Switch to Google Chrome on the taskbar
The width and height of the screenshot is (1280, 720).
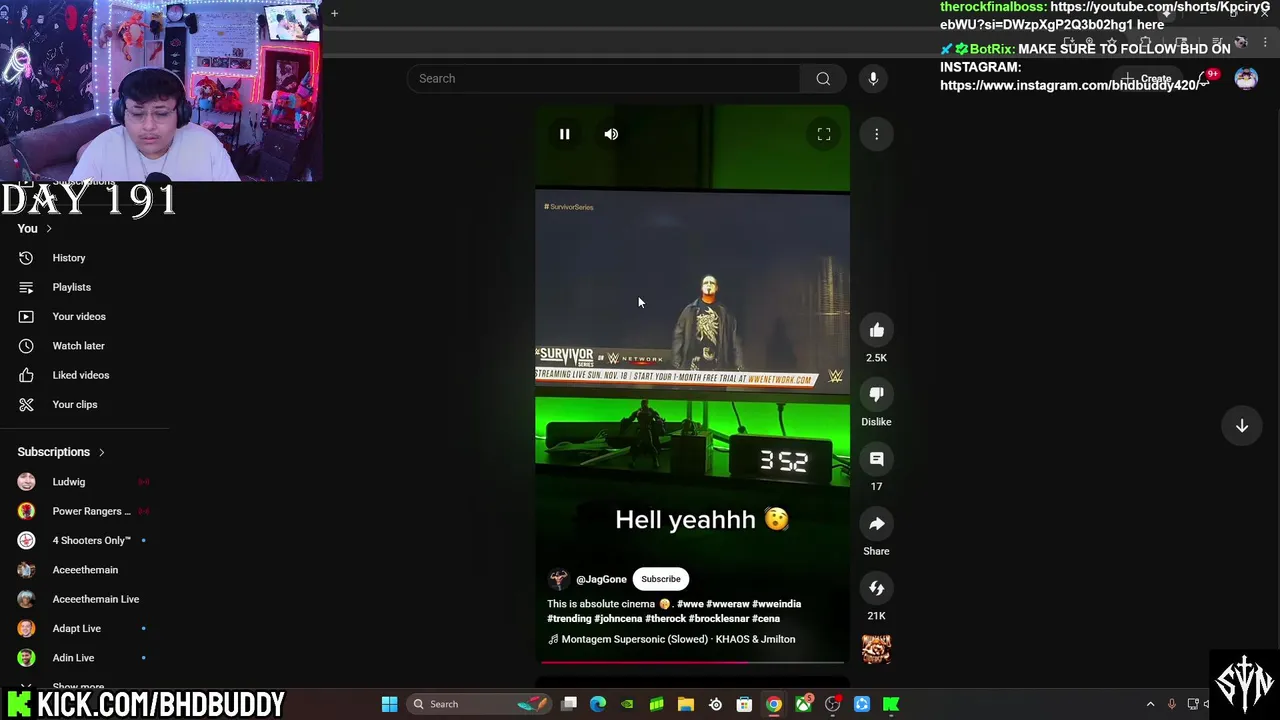click(x=774, y=704)
